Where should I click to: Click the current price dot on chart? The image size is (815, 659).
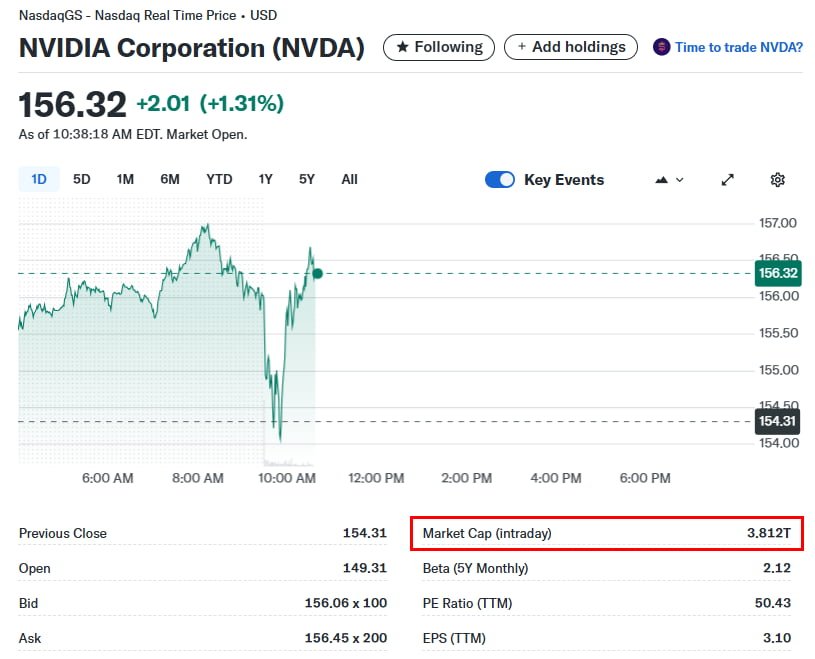coord(318,273)
